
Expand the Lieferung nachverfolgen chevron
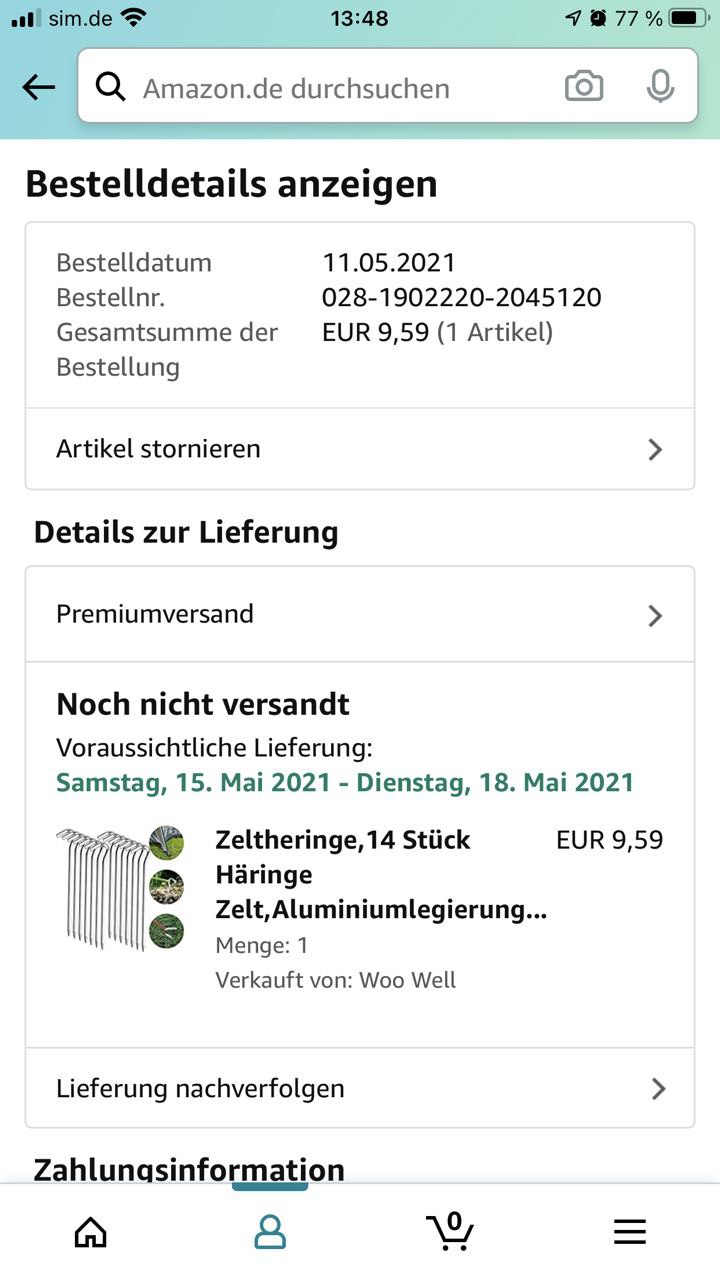point(658,1088)
